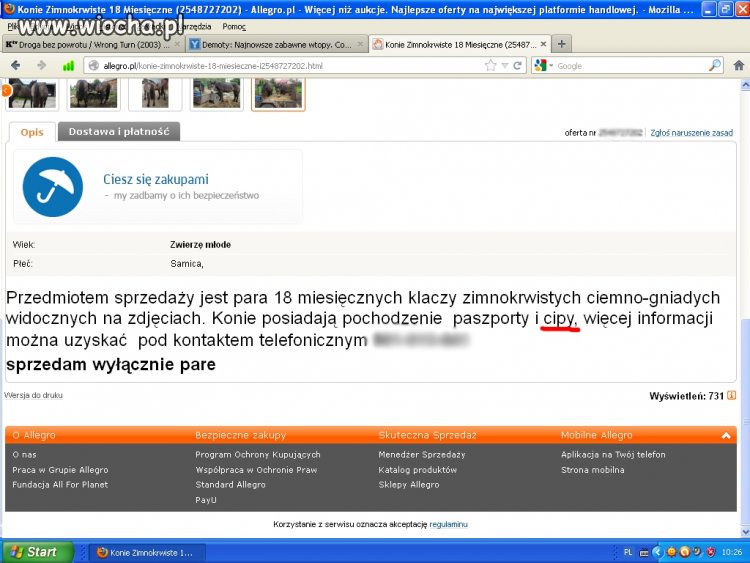Switch to Konie Zimnokrwiste 18 Miesięczne tab
750x563 pixels.
460,44
